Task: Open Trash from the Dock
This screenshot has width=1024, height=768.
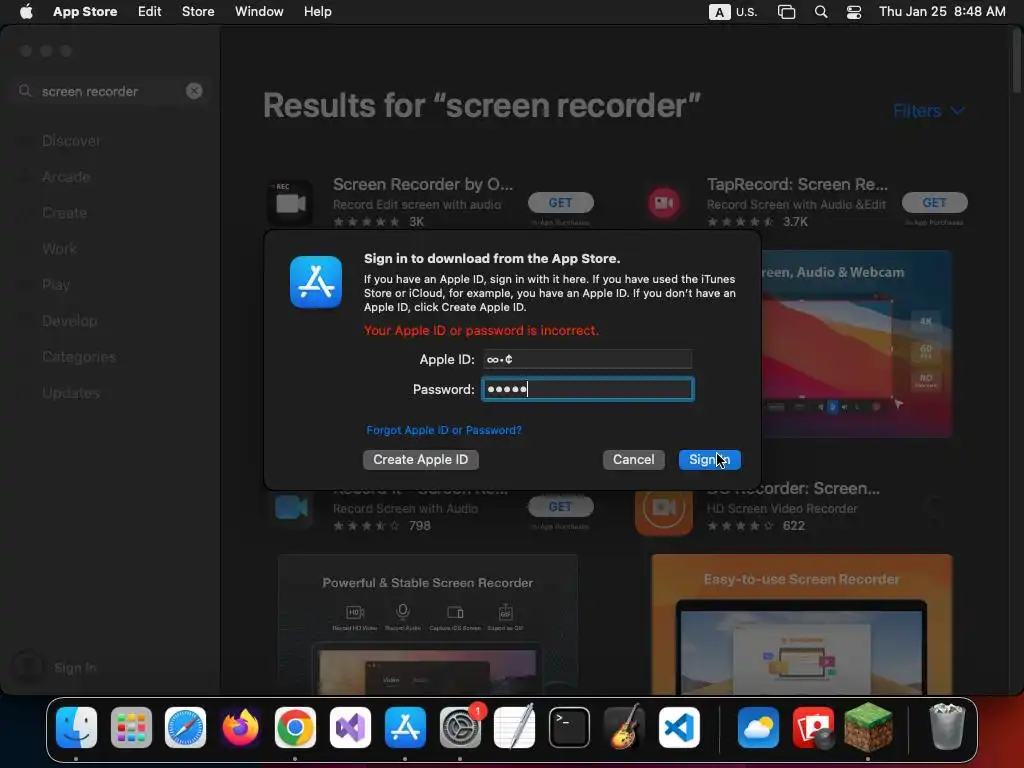Action: [947, 726]
